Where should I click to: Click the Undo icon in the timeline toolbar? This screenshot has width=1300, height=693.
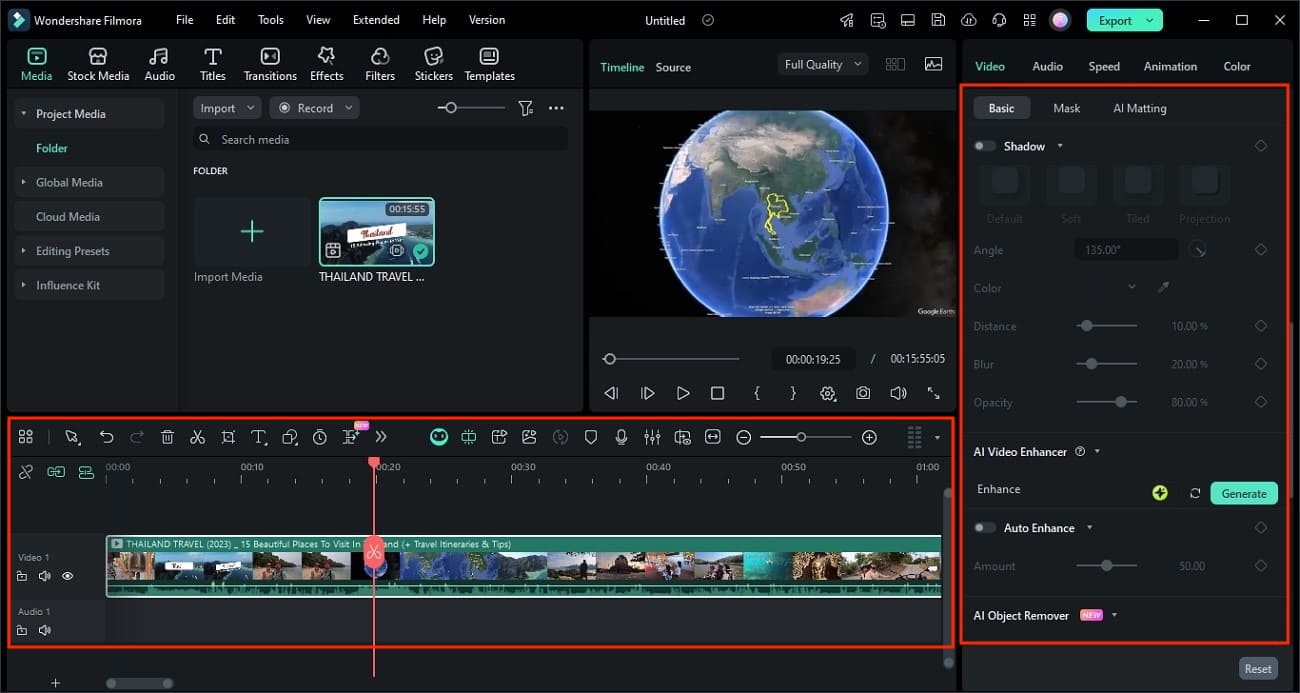point(107,437)
